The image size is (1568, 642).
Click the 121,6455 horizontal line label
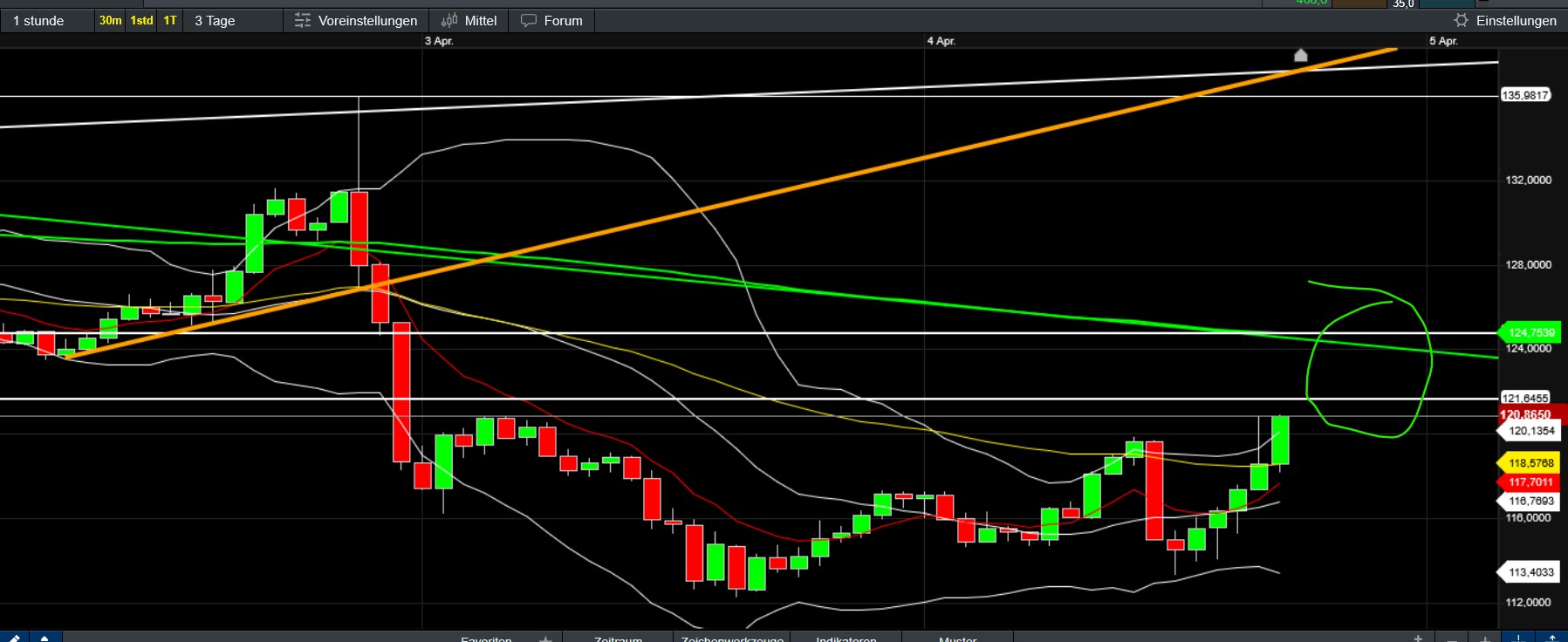click(x=1525, y=398)
